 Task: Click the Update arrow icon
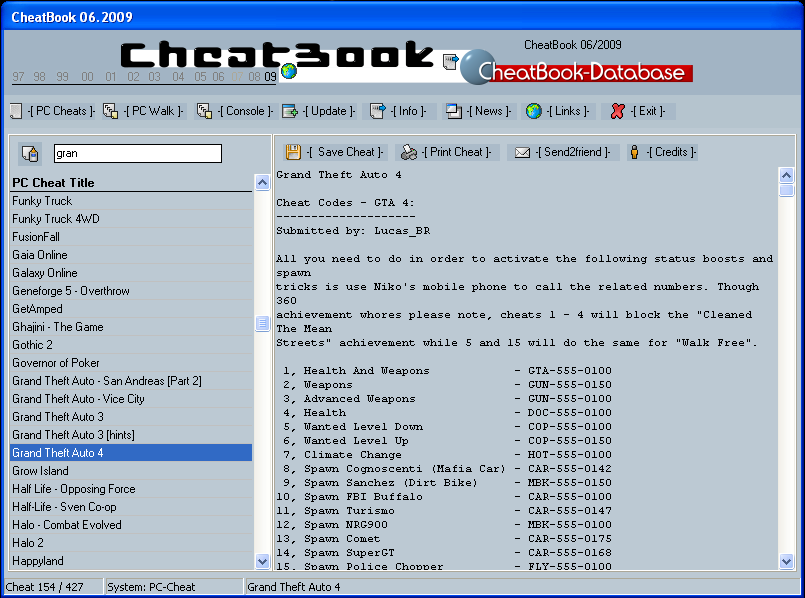(x=290, y=111)
